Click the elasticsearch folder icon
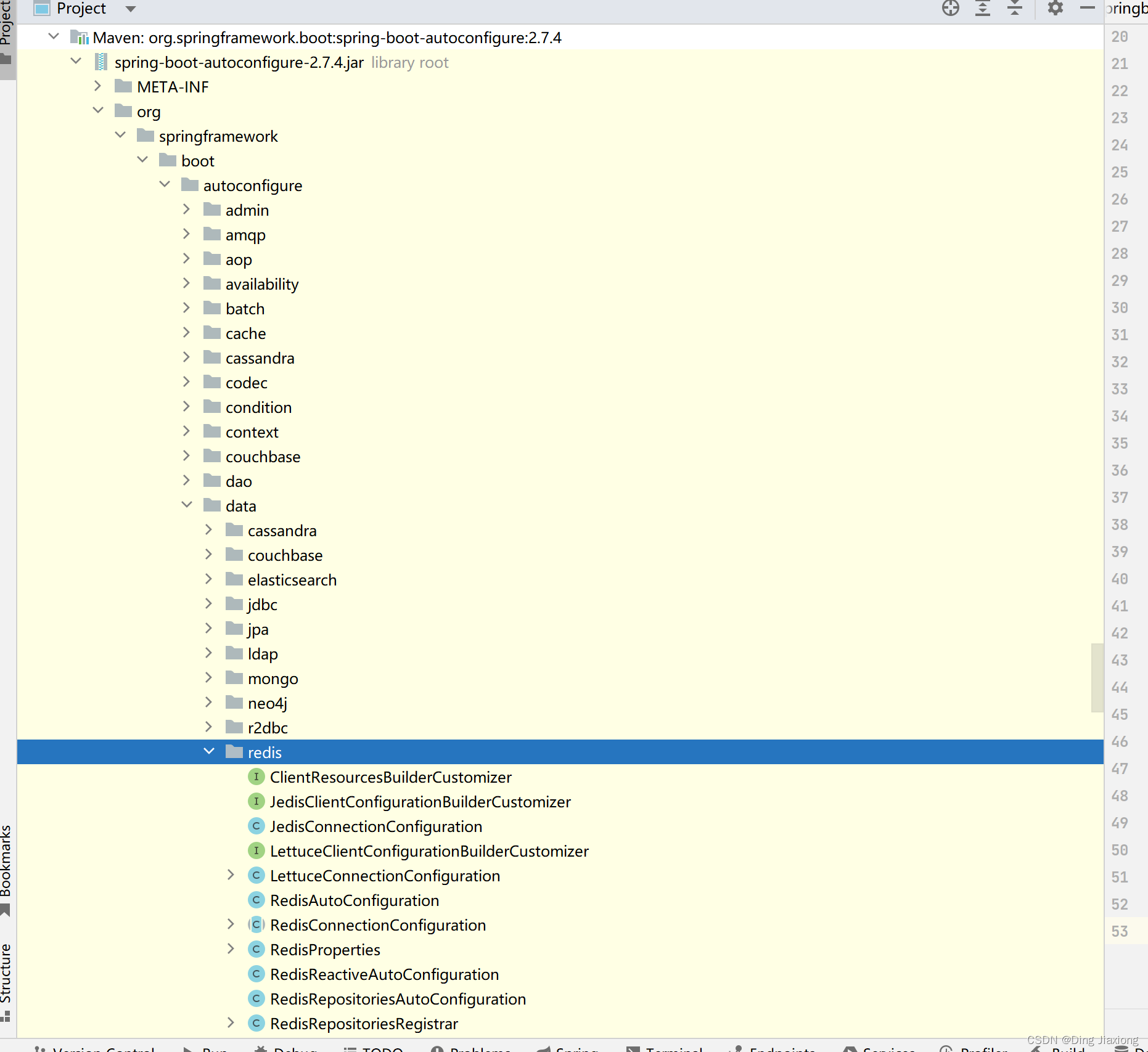 click(x=234, y=579)
